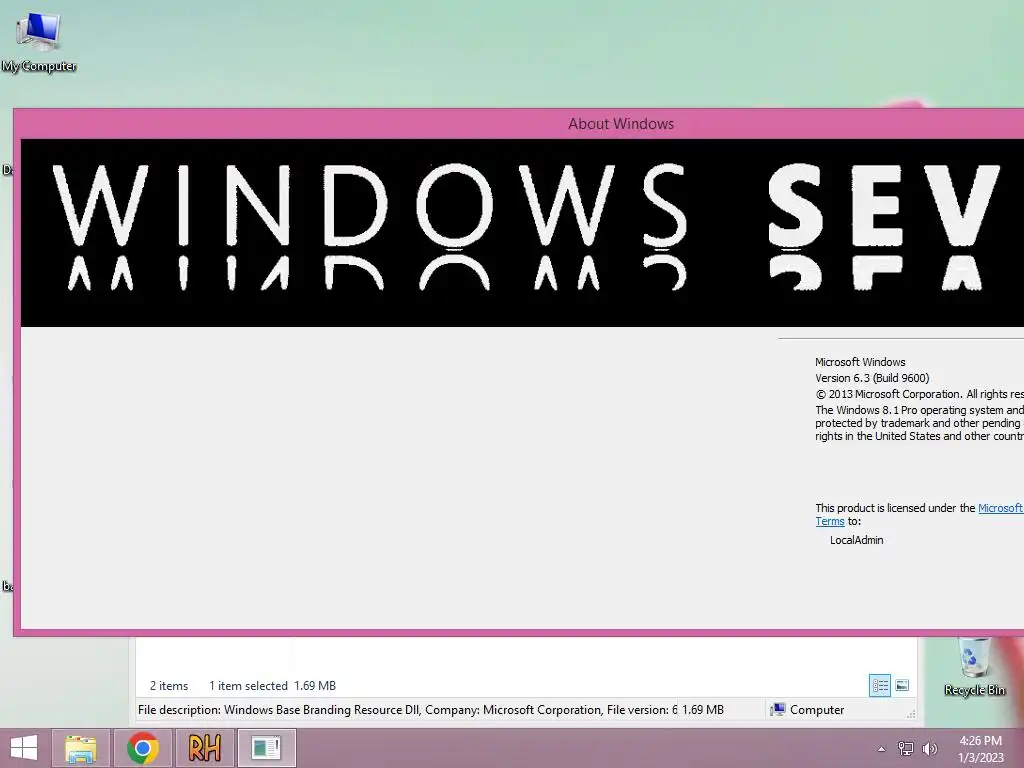Click '1 item selected 1.69 MB' status text
1024x768 pixels.
(272, 686)
